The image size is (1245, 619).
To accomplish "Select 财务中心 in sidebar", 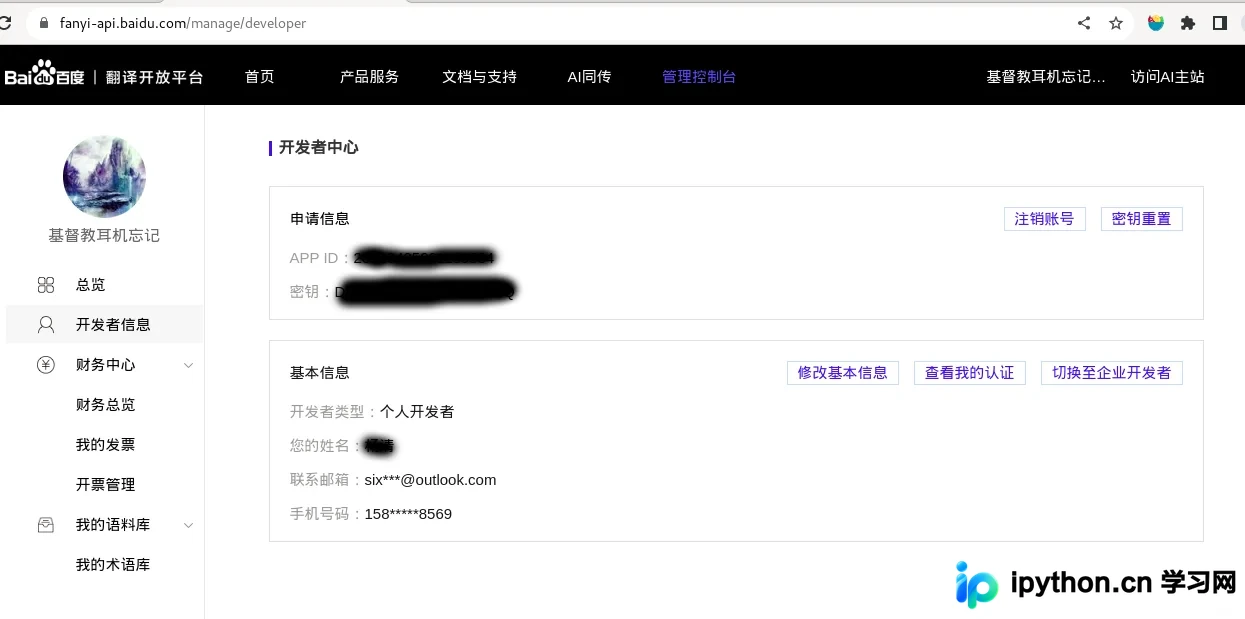I will tap(104, 365).
